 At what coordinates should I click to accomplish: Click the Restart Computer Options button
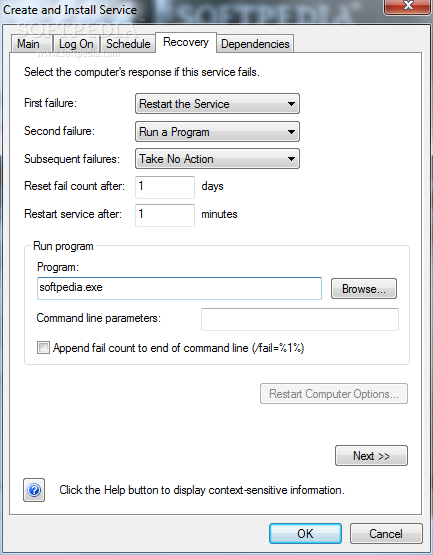click(334, 394)
